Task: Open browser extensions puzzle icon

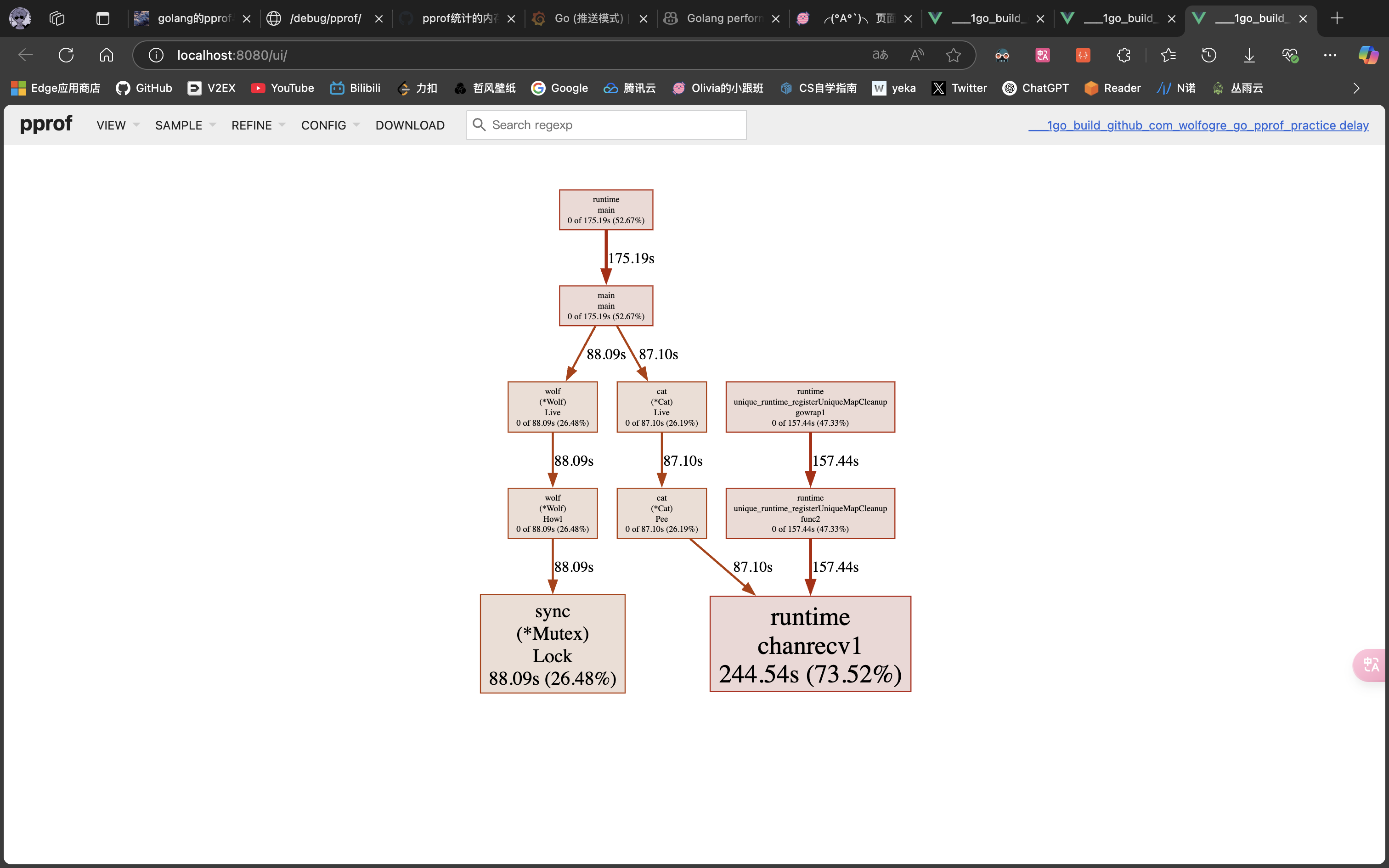Action: point(1123,55)
